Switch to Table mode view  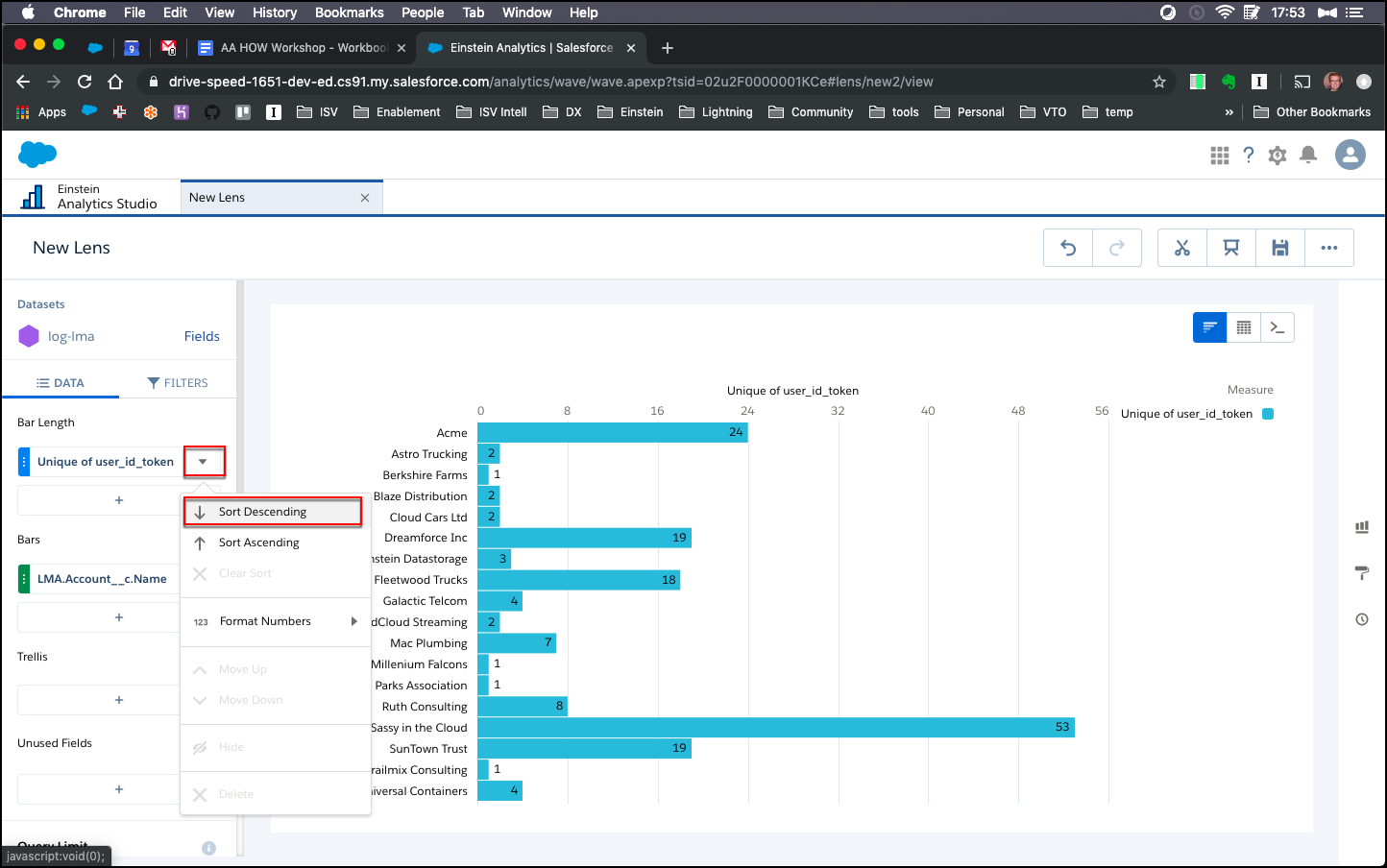pos(1244,327)
